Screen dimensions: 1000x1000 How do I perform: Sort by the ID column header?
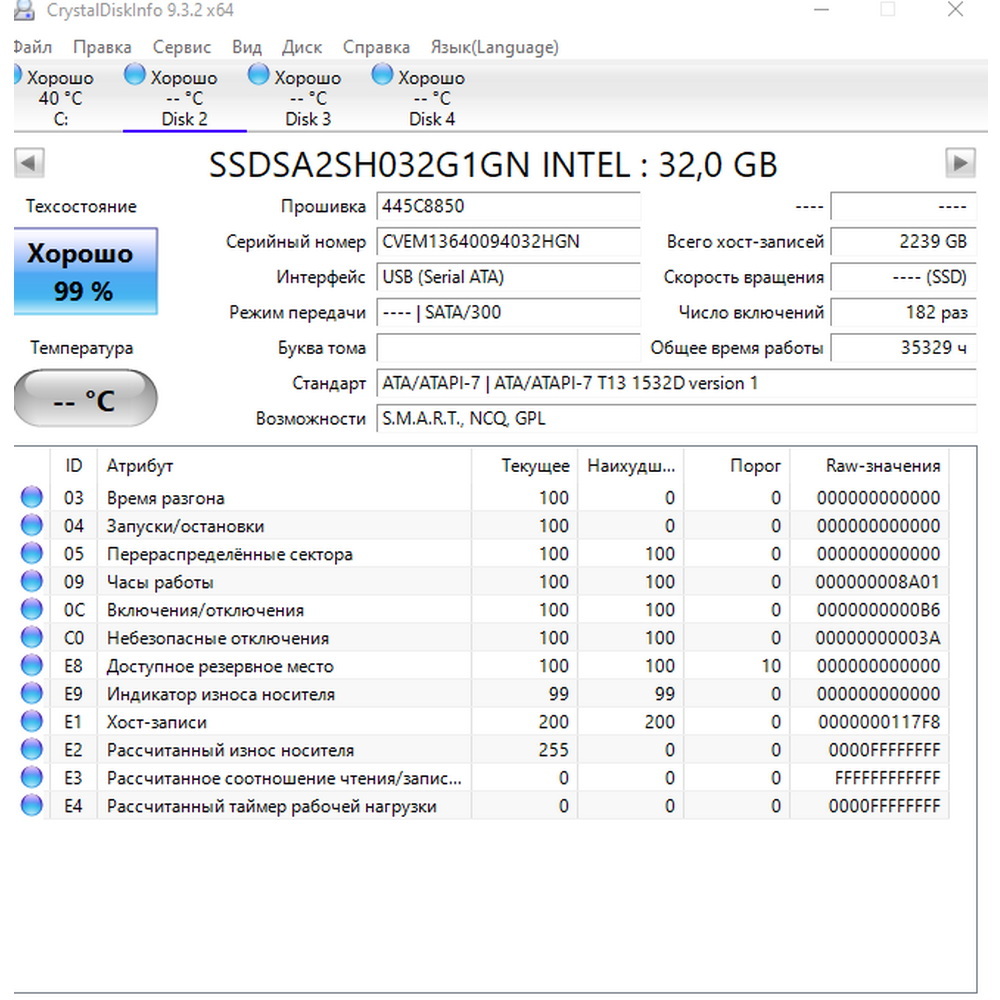point(73,466)
